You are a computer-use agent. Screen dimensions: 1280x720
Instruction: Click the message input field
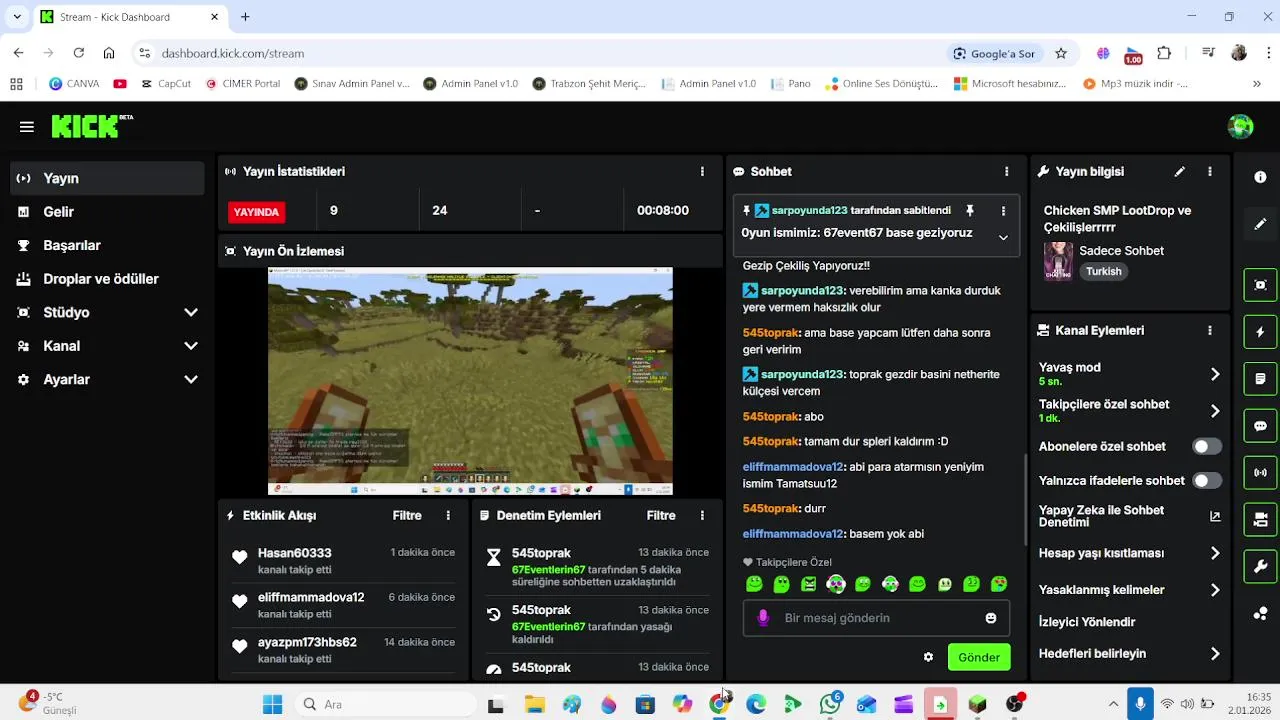tap(876, 618)
